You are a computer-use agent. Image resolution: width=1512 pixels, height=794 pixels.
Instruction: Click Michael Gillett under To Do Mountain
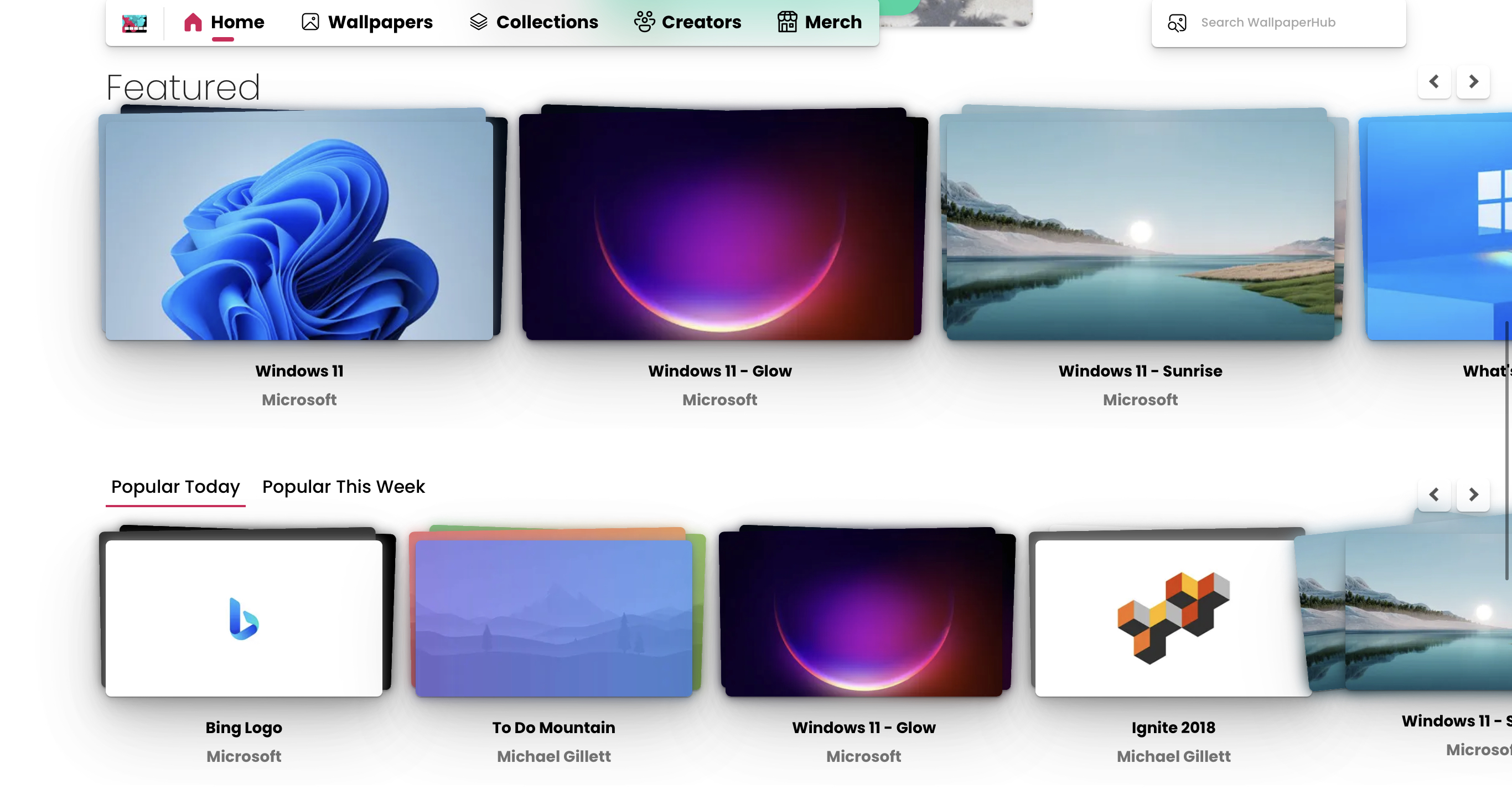[554, 756]
